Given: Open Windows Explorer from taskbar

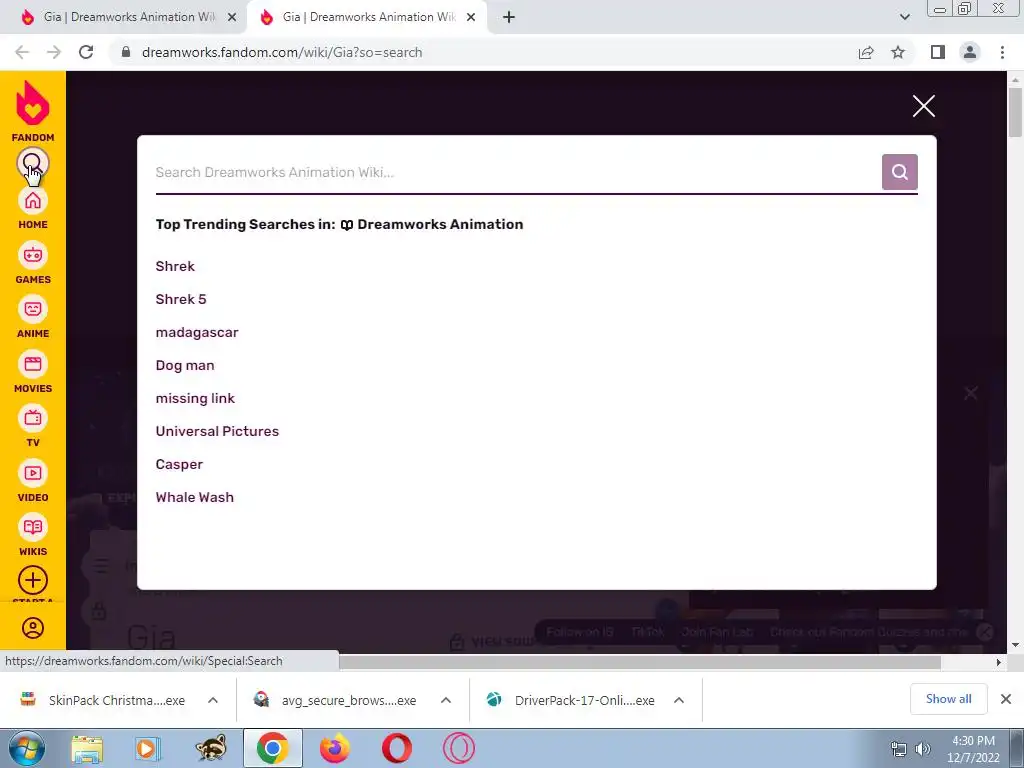Looking at the screenshot, I should [87, 748].
